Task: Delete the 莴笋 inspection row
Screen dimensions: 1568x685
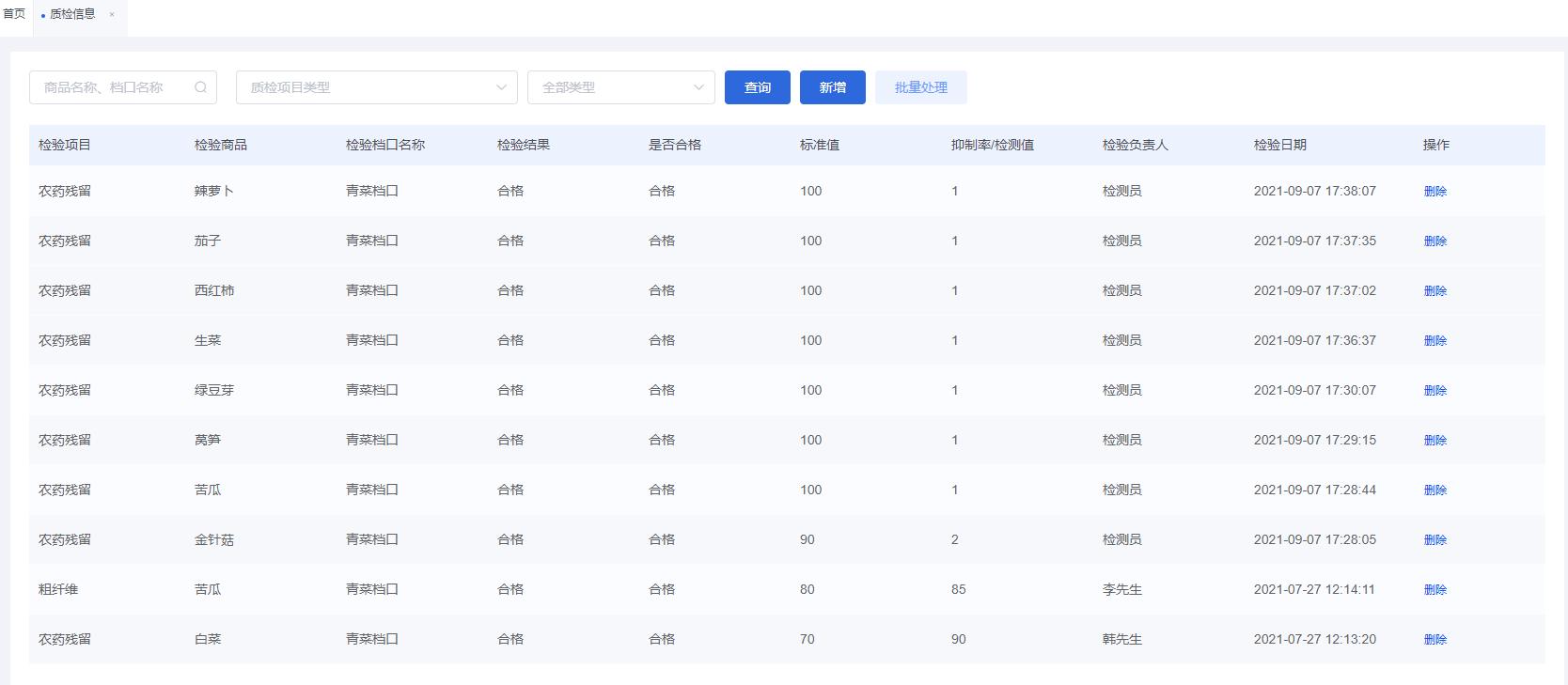Action: 1435,440
